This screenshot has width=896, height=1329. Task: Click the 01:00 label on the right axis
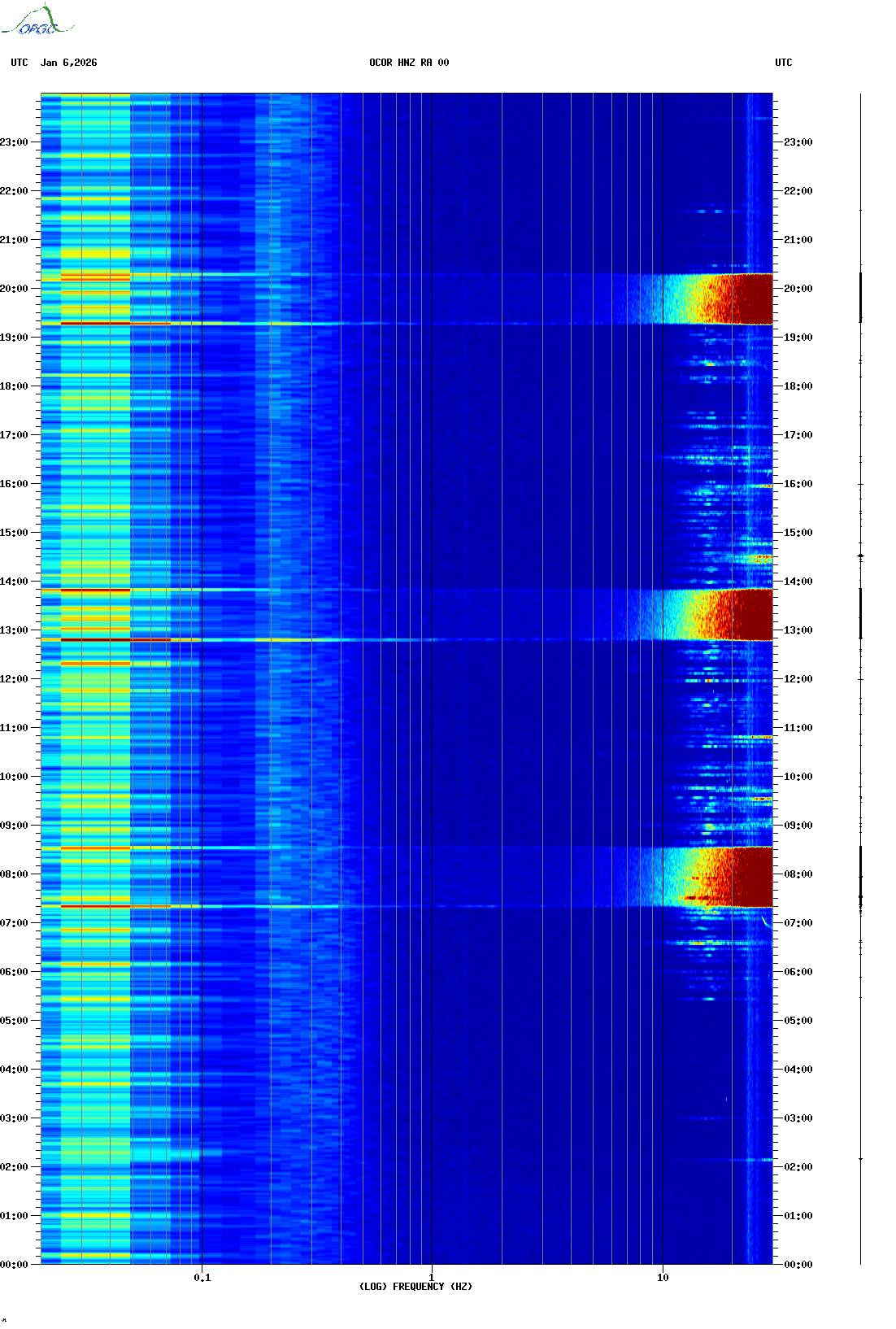798,1216
